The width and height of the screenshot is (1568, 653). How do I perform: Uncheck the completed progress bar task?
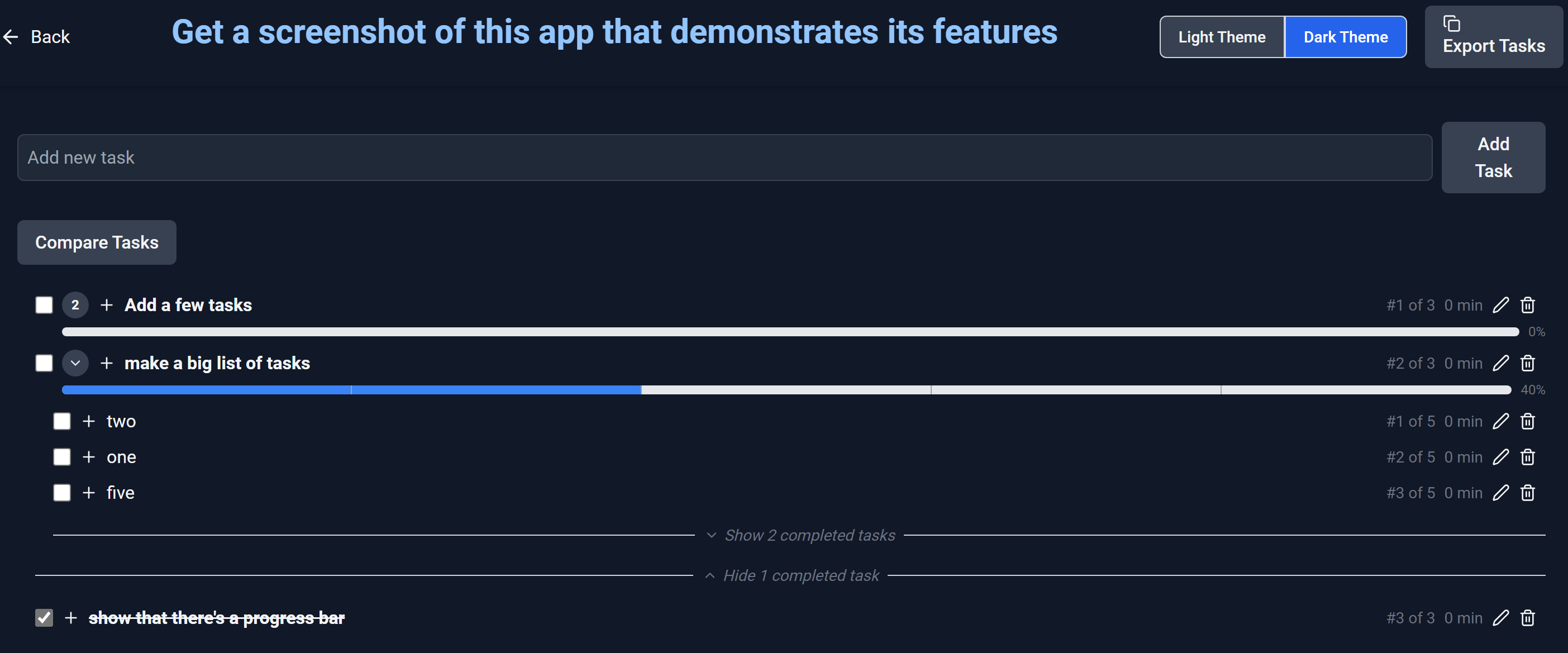pos(44,618)
